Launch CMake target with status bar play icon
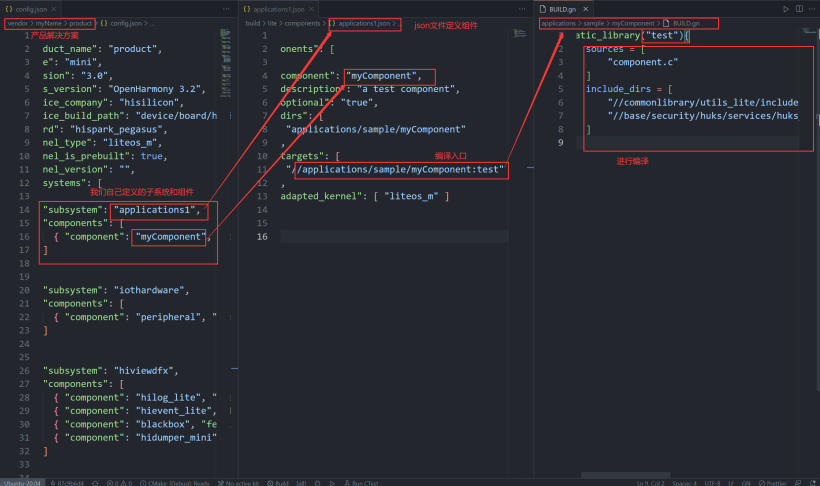Screen dimensions: 820x486 click(x=332, y=483)
